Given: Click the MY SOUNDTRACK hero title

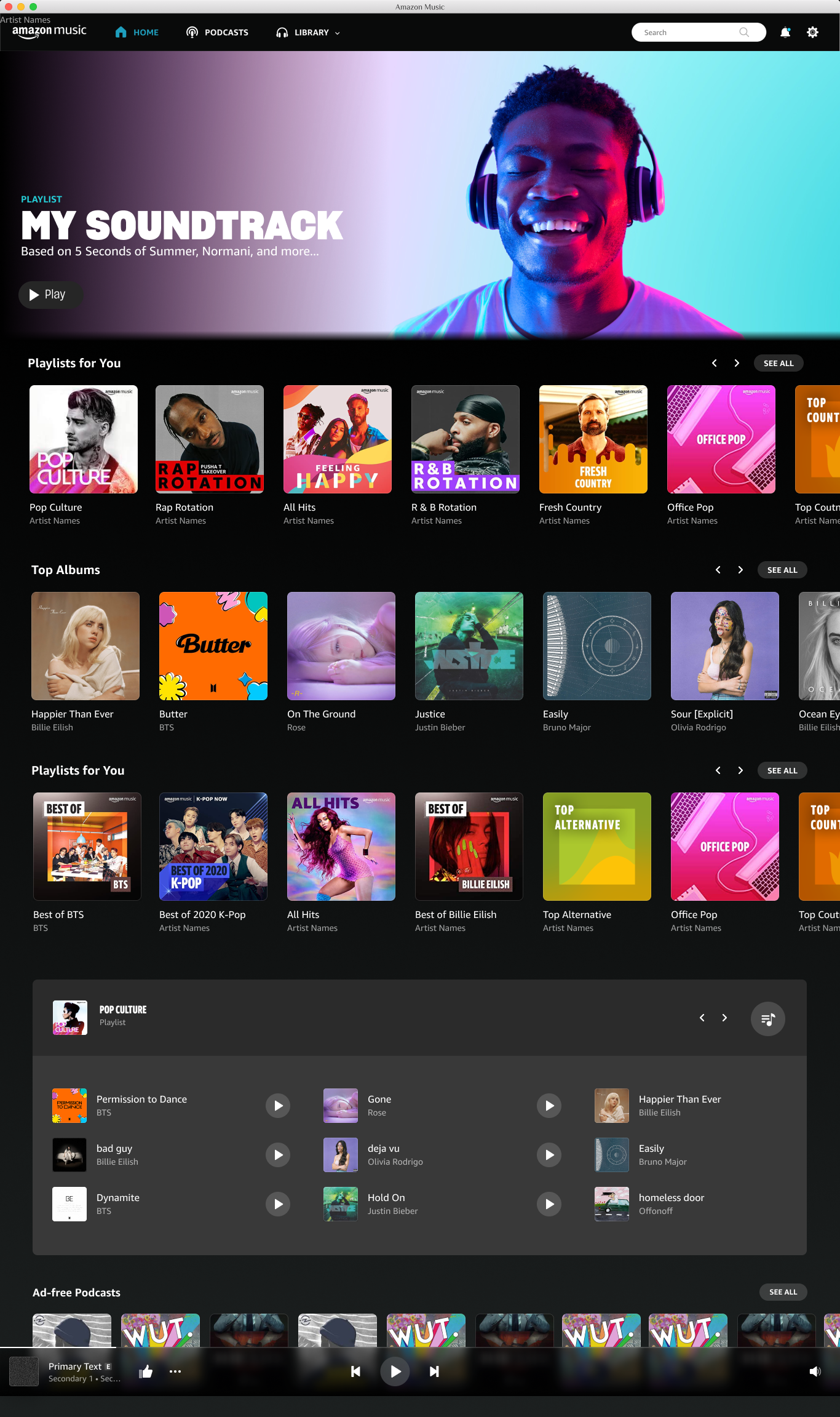Looking at the screenshot, I should (x=182, y=225).
